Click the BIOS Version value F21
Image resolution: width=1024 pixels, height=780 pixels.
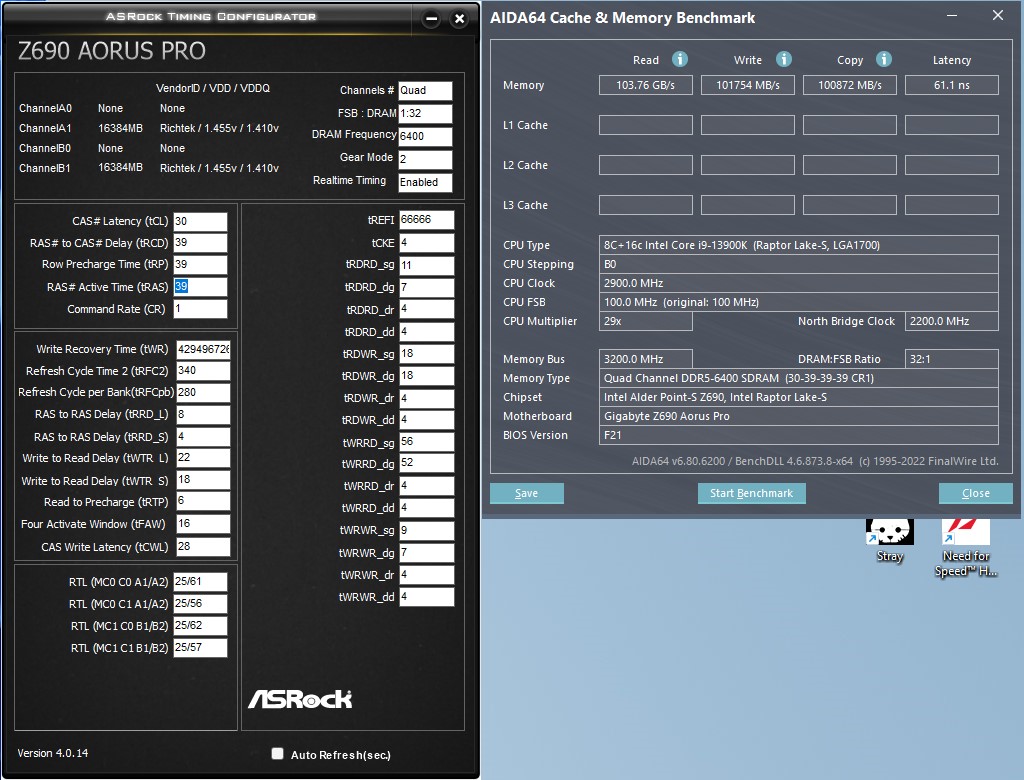pos(799,435)
